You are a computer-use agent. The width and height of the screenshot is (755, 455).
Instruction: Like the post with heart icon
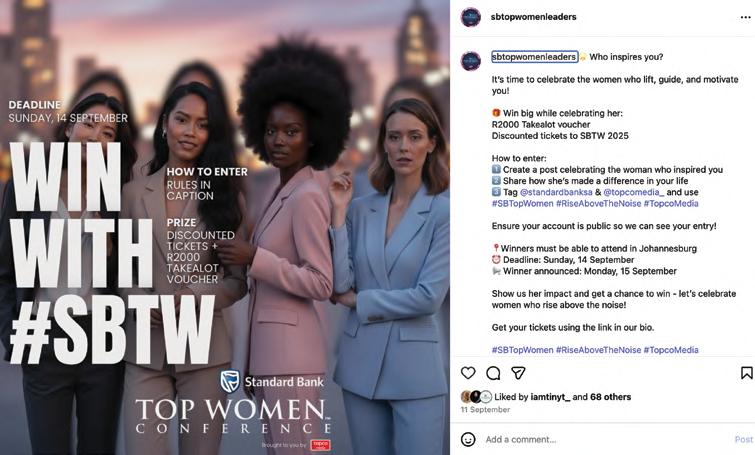click(x=468, y=373)
